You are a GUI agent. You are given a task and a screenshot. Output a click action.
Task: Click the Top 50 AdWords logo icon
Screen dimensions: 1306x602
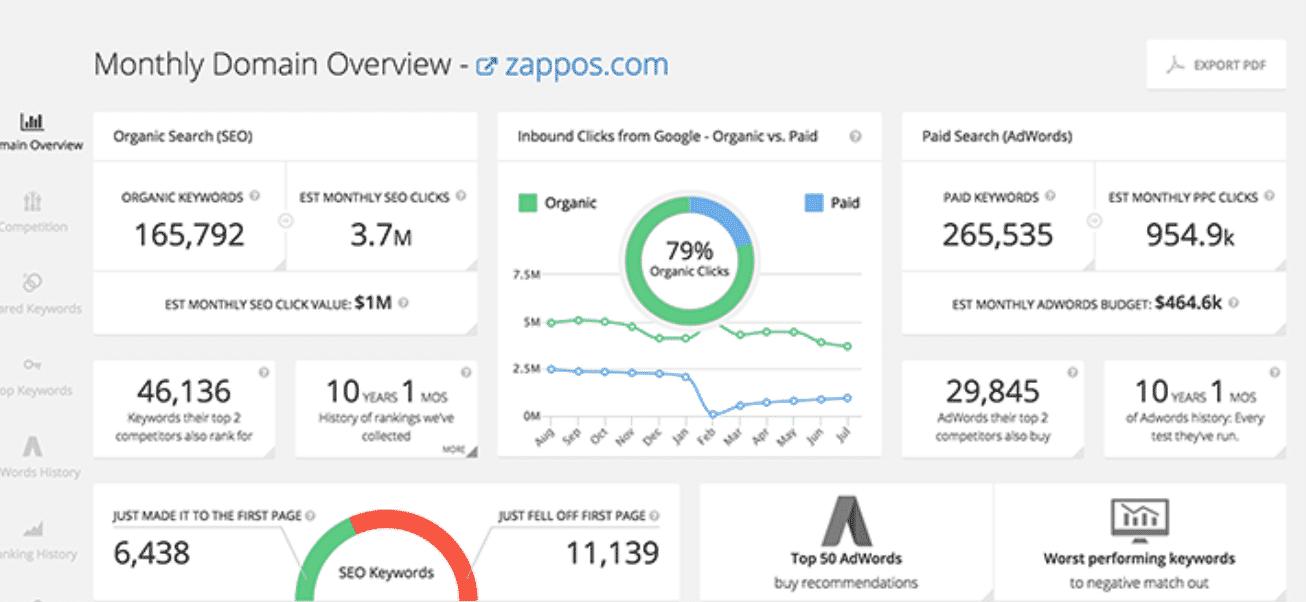(x=846, y=520)
